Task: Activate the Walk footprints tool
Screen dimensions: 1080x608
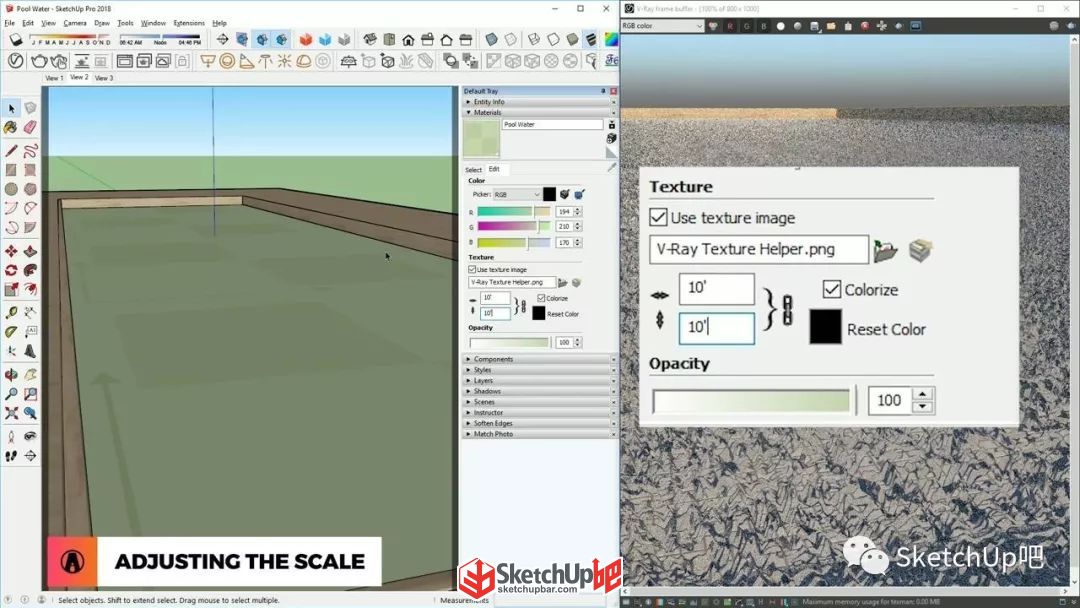Action: tap(11, 455)
